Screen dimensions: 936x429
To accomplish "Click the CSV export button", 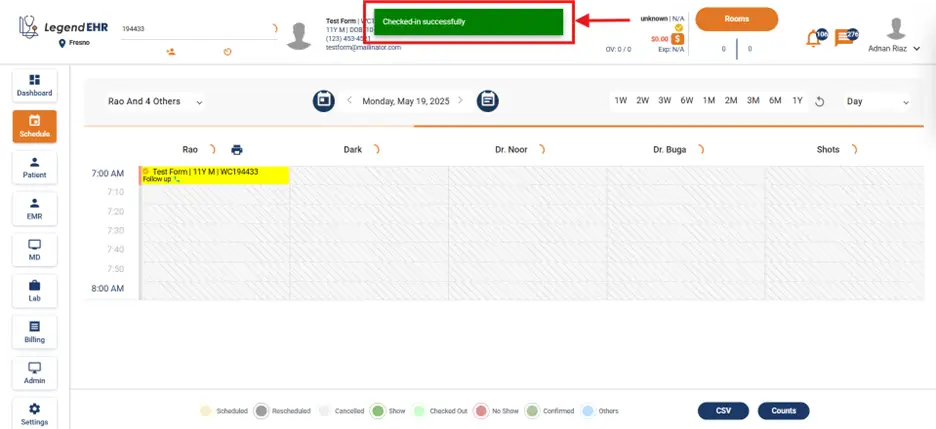I will [x=723, y=411].
